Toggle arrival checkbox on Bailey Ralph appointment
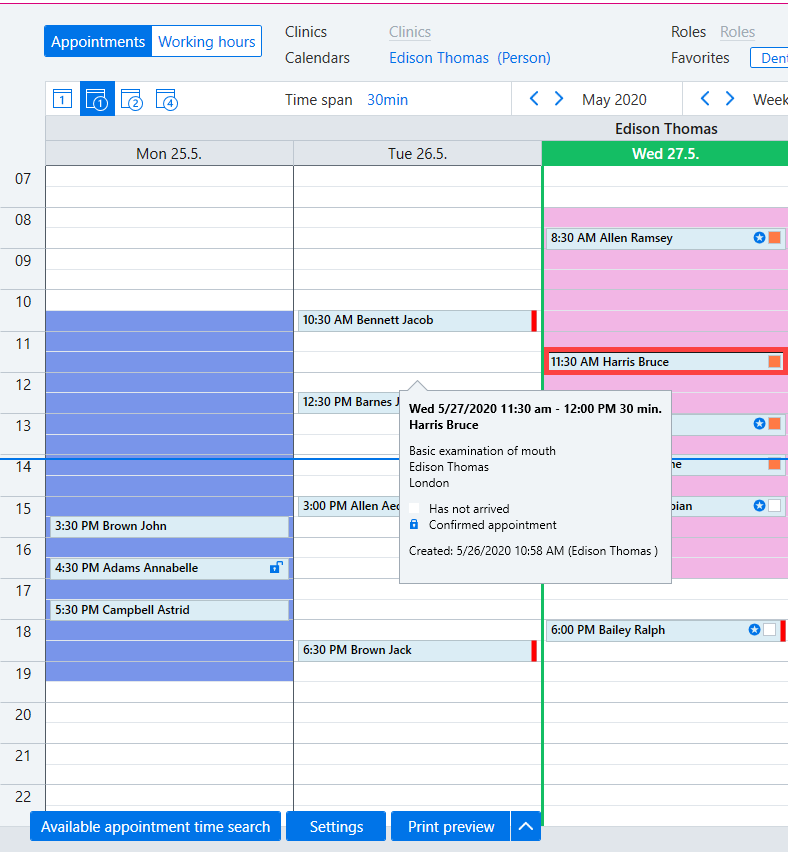Viewport: 788px width, 852px height. [x=770, y=630]
